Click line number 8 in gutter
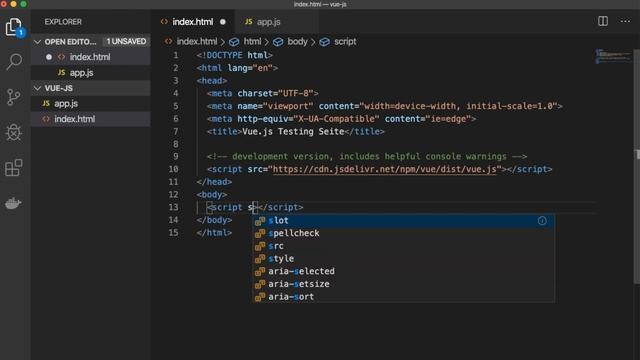640x360 pixels. [176, 144]
